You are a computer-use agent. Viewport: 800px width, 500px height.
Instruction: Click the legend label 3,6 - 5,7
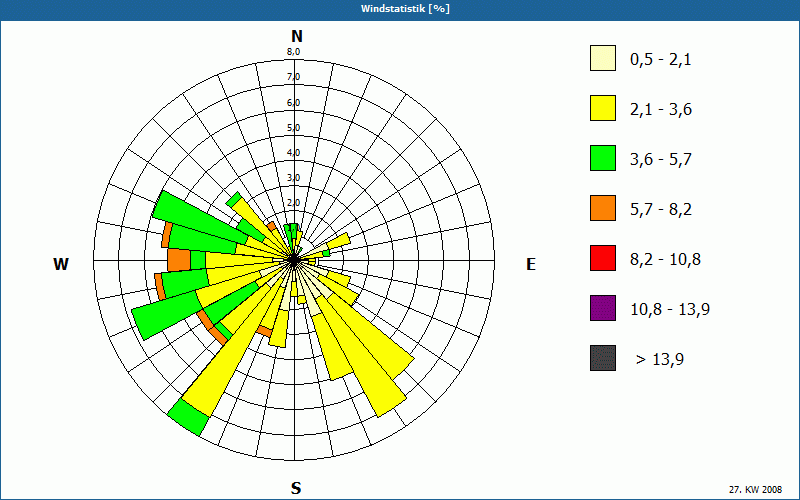pos(661,160)
